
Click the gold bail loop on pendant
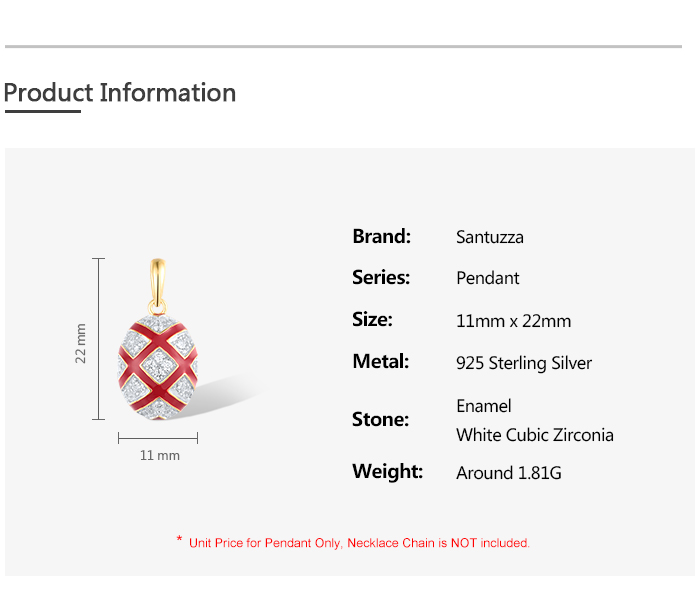pos(160,284)
